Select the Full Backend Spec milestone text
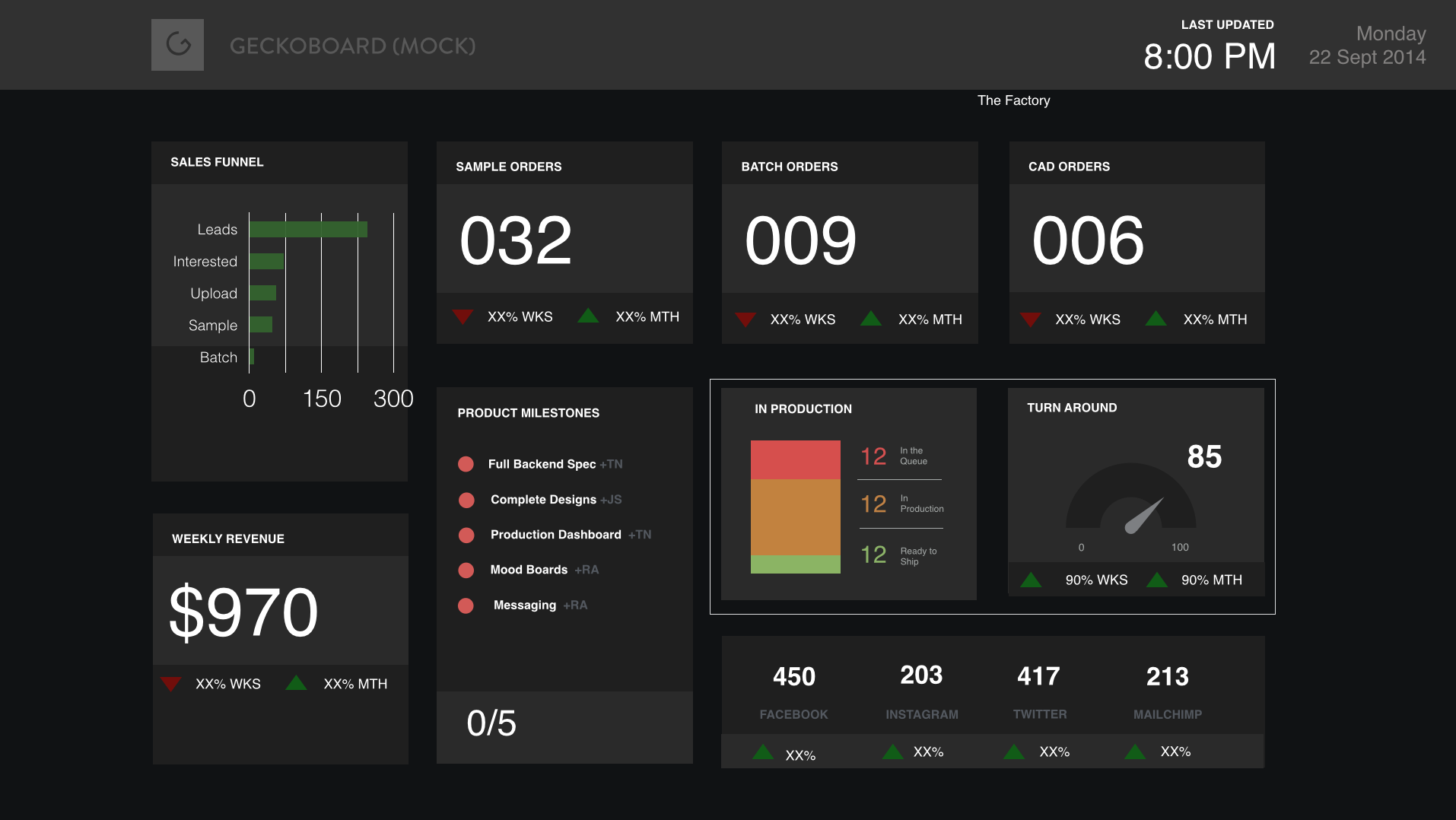1456x820 pixels. [542, 464]
